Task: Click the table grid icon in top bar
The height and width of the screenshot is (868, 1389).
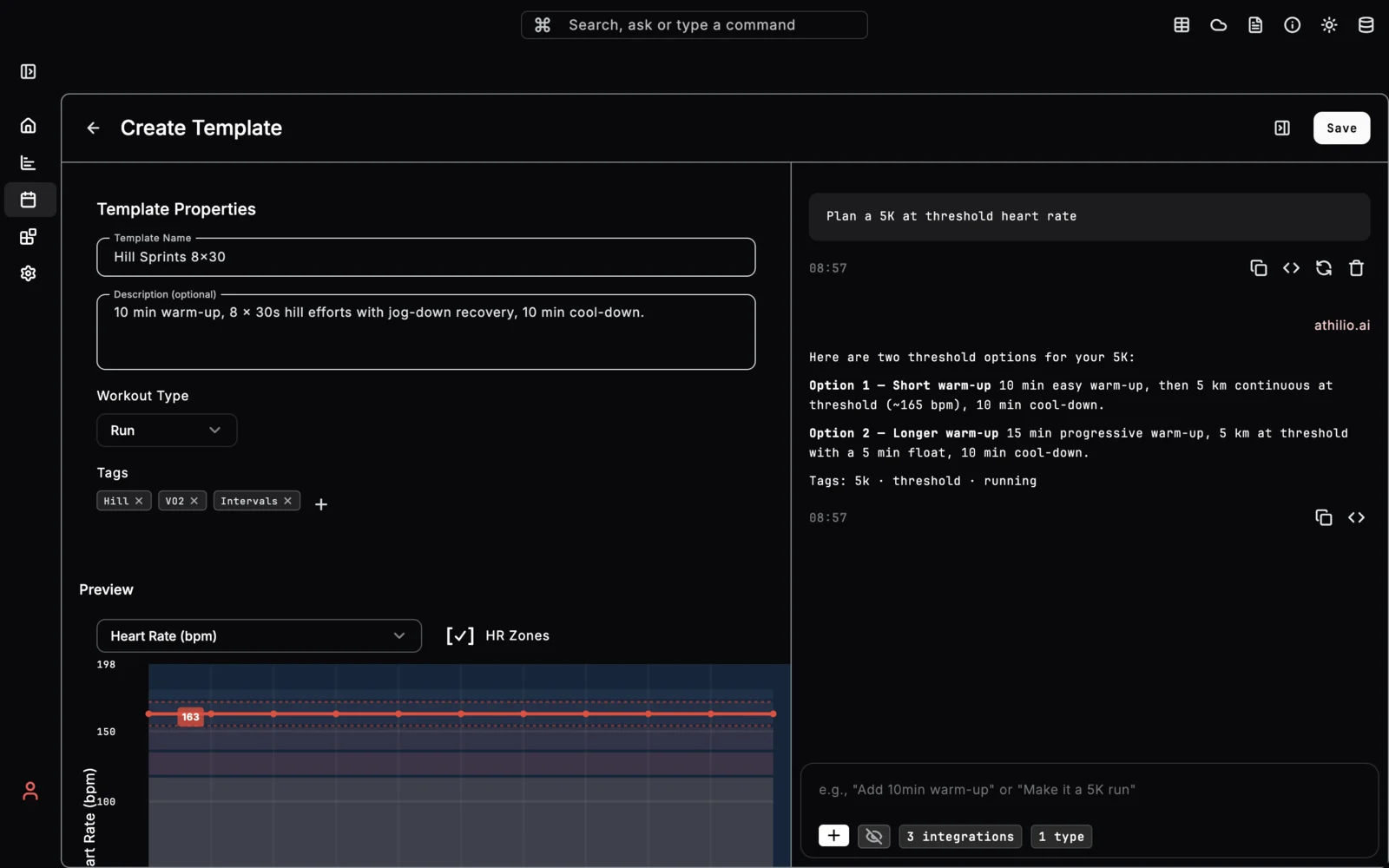Action: click(1182, 25)
